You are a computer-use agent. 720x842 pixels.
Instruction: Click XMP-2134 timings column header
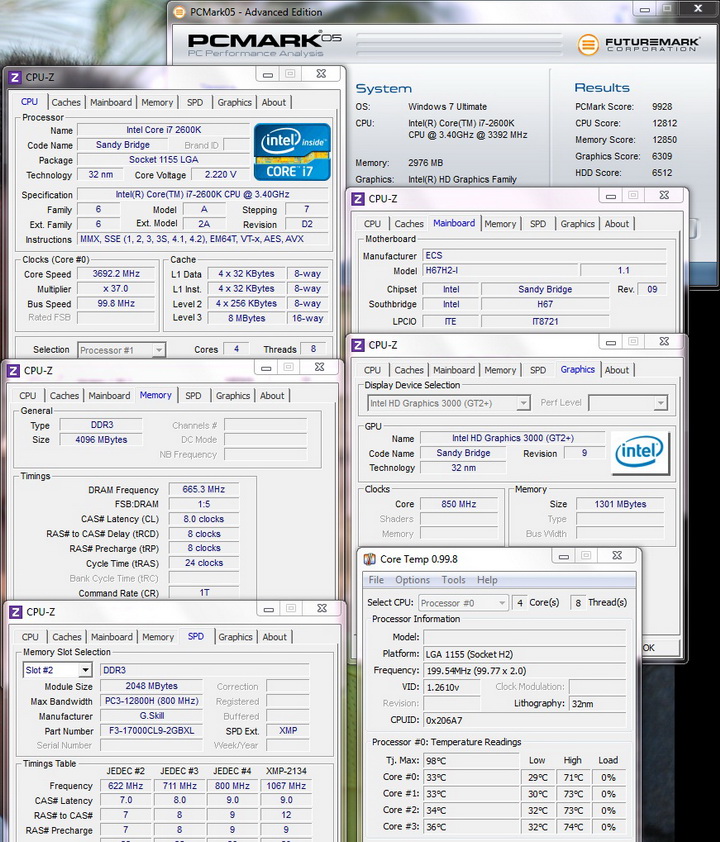(286, 771)
